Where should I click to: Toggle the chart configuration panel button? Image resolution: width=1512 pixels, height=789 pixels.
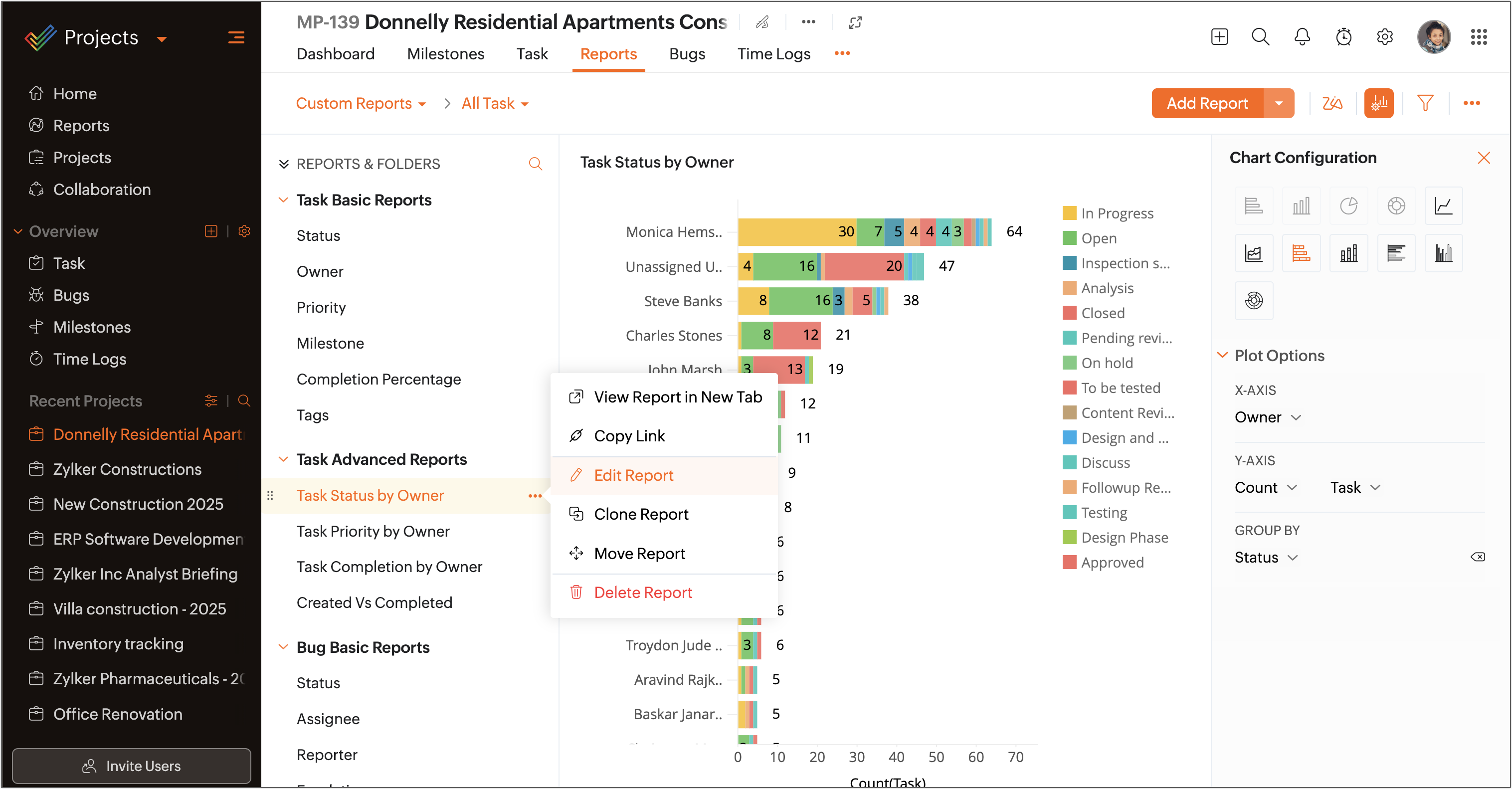[x=1378, y=103]
